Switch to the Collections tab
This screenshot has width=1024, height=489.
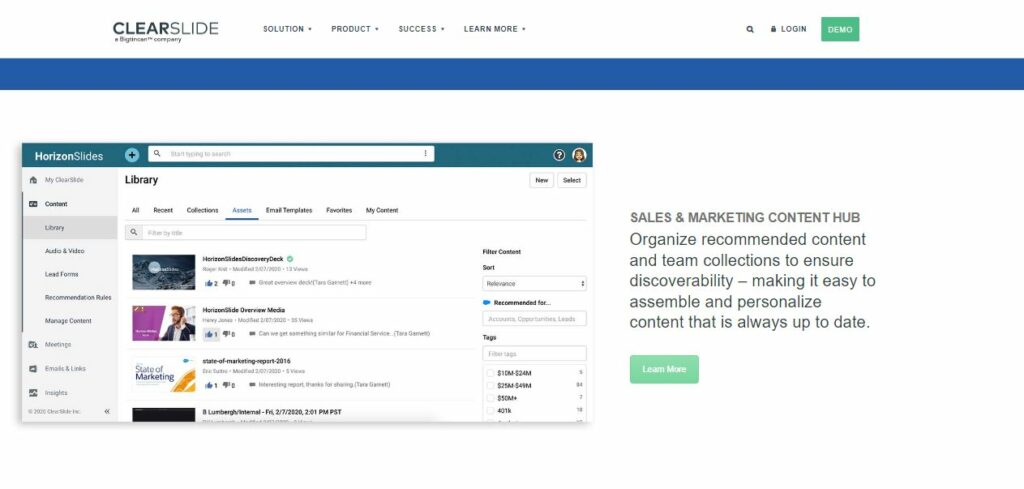tap(202, 210)
